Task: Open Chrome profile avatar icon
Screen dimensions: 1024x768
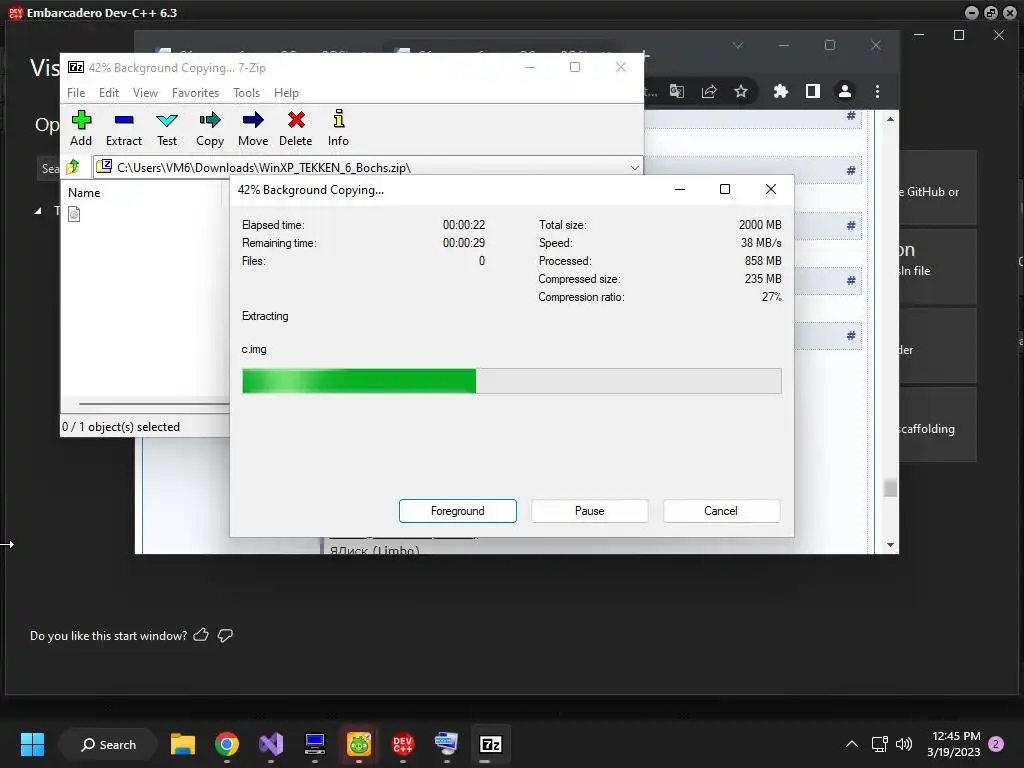Action: pos(844,91)
